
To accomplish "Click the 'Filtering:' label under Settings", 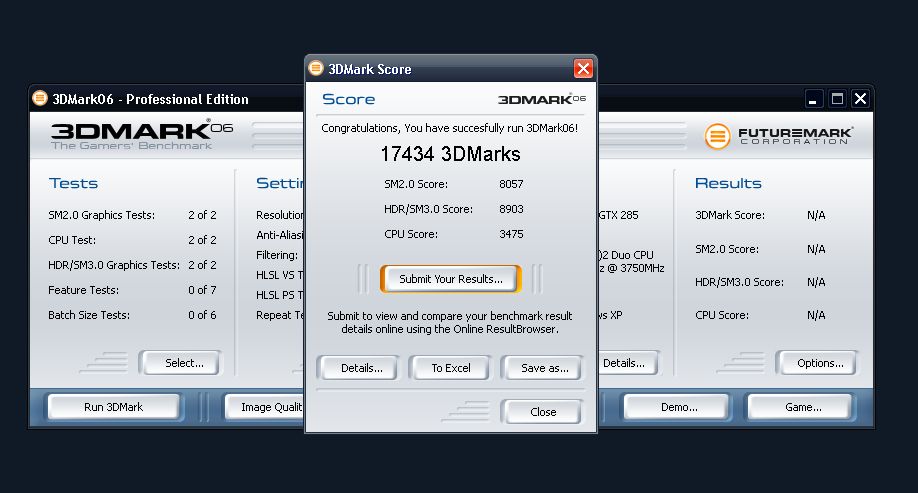I will pos(277,255).
